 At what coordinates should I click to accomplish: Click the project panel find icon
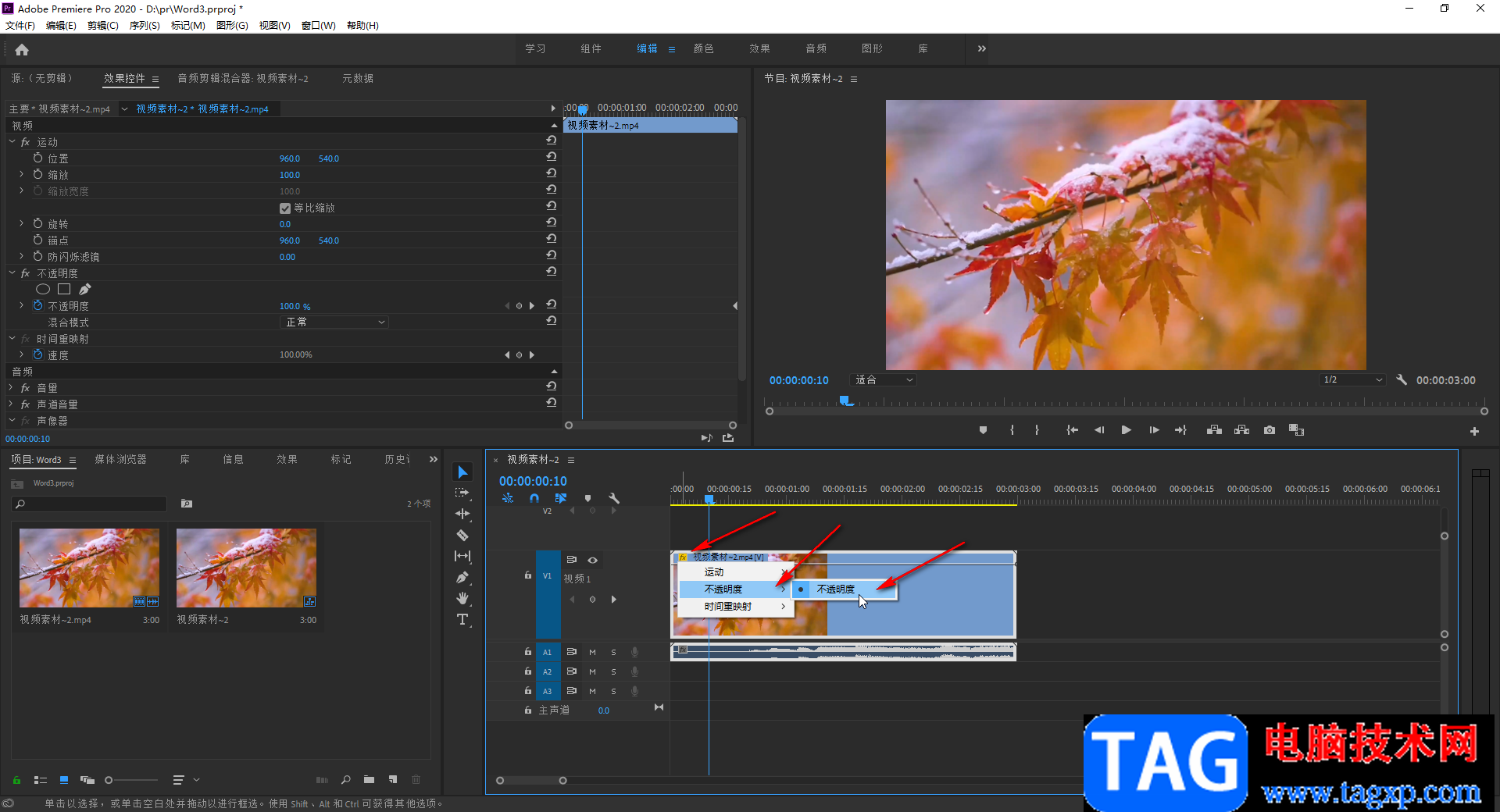(x=345, y=779)
